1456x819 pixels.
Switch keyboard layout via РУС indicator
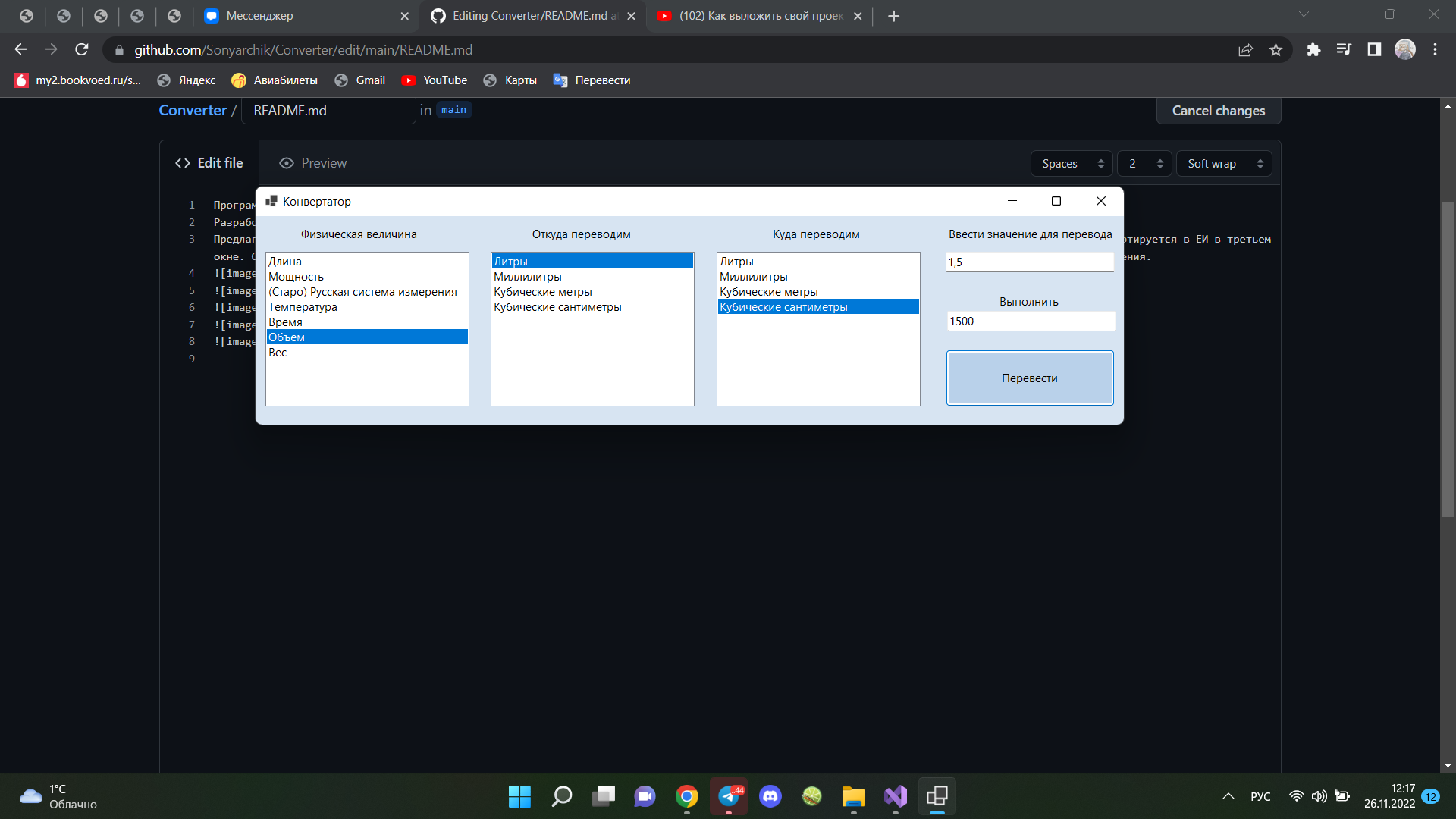(1259, 796)
